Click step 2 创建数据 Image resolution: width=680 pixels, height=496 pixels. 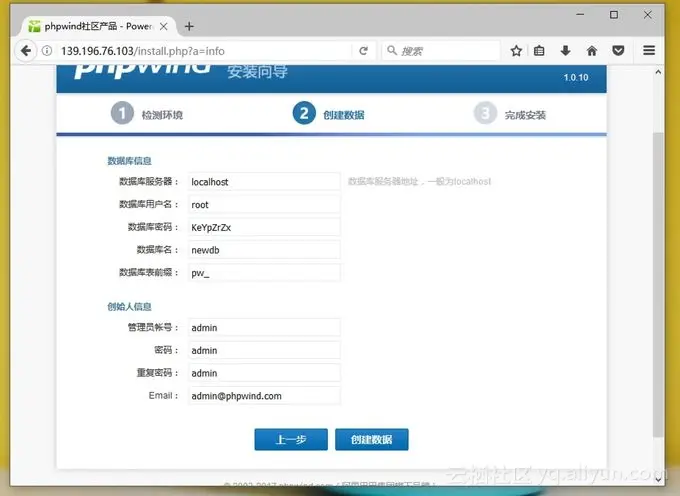[x=329, y=114]
